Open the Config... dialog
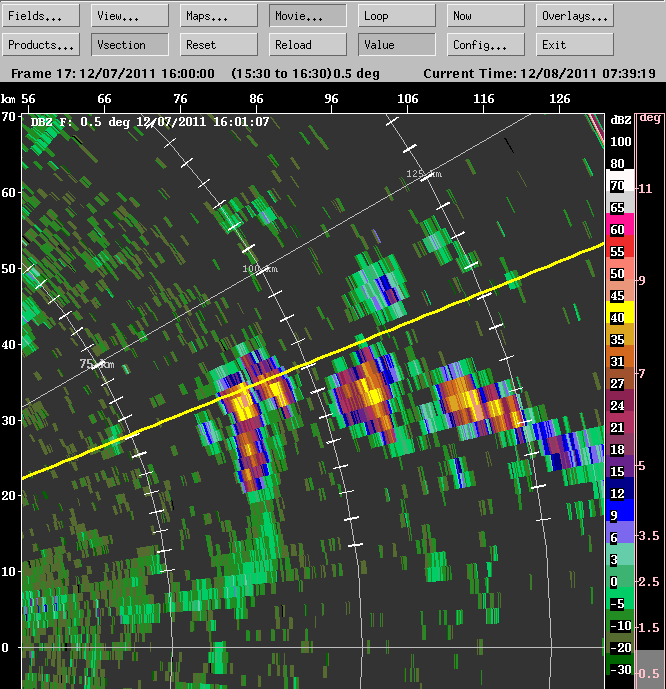 (x=486, y=45)
